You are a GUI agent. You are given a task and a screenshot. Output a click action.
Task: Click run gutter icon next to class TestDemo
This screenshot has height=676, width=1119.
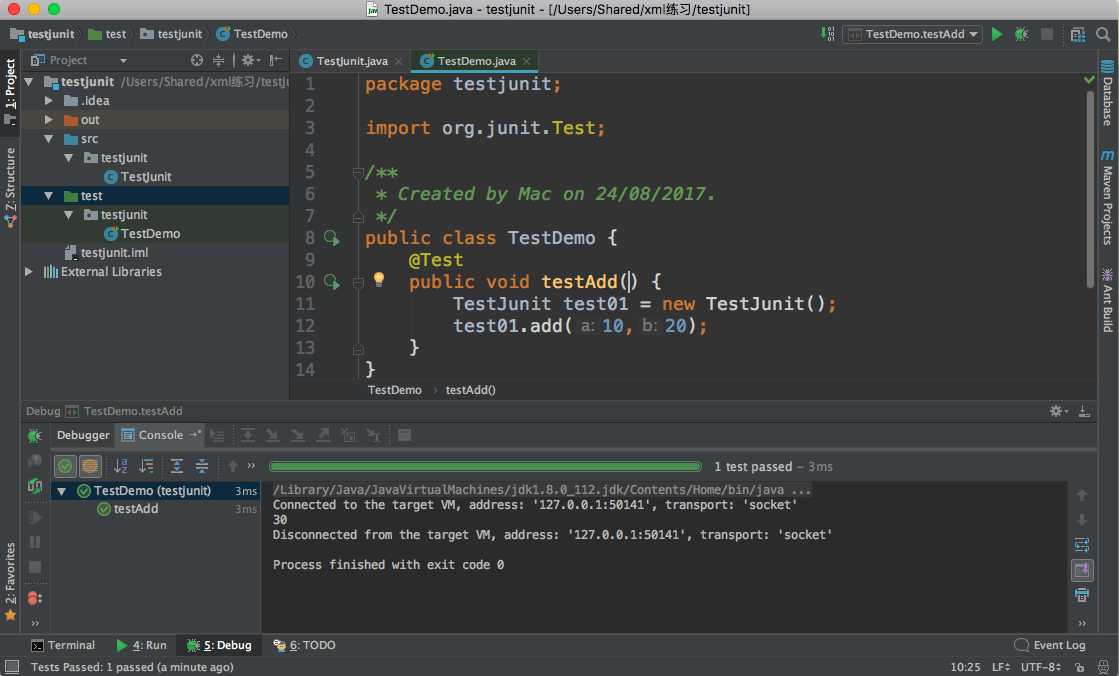[332, 238]
